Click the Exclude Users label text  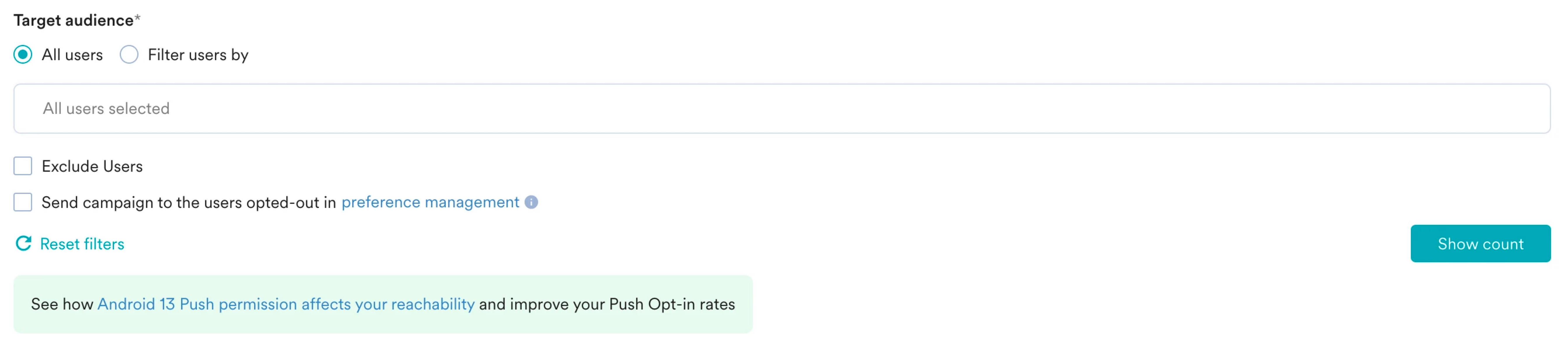pos(92,166)
